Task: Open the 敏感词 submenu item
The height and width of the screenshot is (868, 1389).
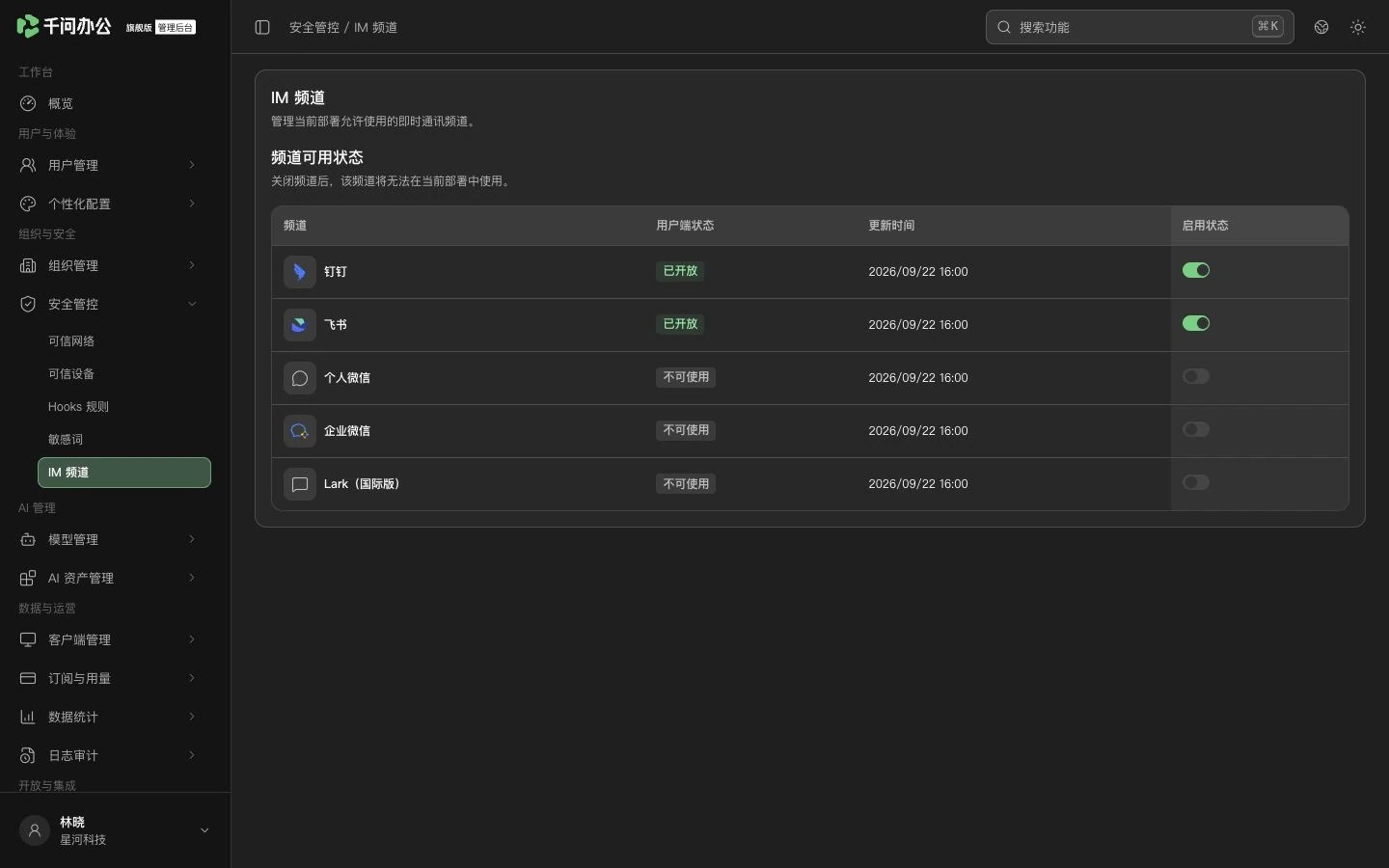Action: click(x=124, y=440)
